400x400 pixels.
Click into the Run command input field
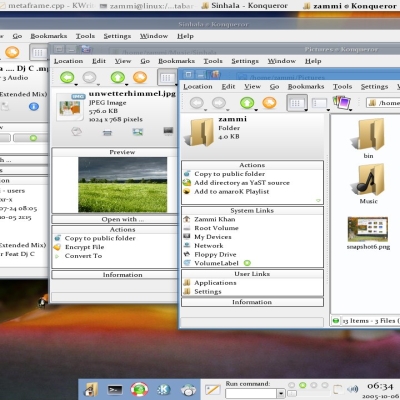pos(251,394)
